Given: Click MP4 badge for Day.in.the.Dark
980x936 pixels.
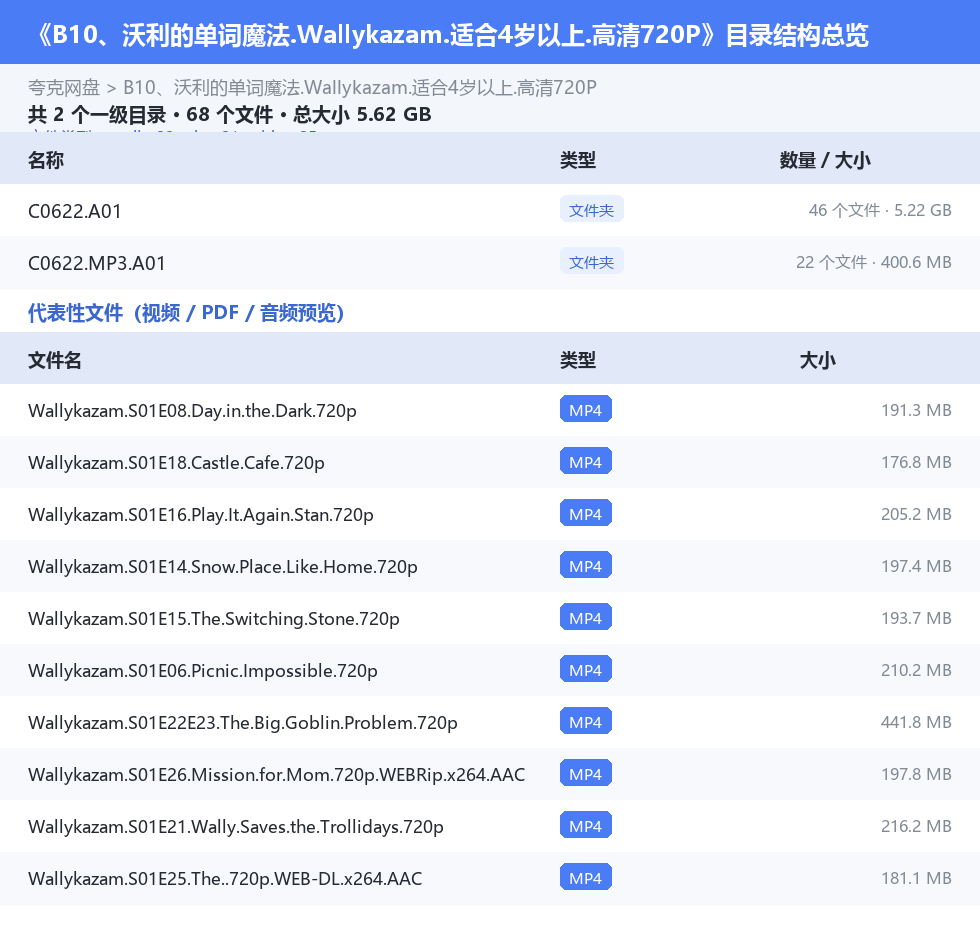Looking at the screenshot, I should point(586,409).
